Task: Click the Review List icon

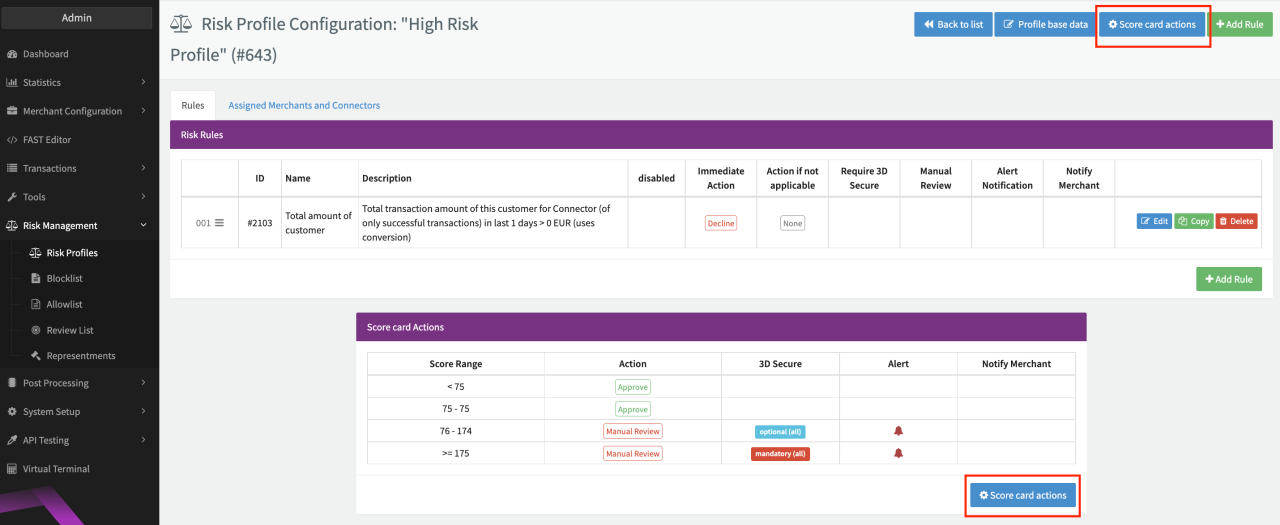Action: (x=36, y=330)
